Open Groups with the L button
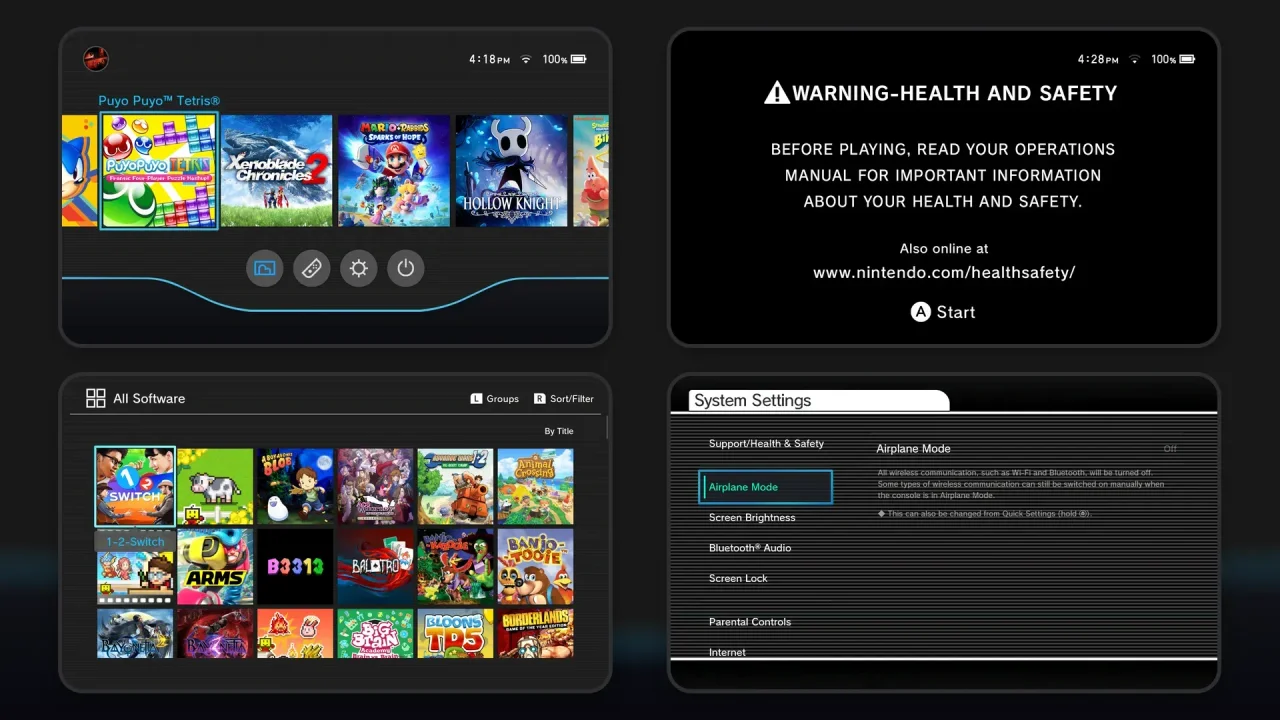The height and width of the screenshot is (720, 1280). pyautogui.click(x=494, y=398)
